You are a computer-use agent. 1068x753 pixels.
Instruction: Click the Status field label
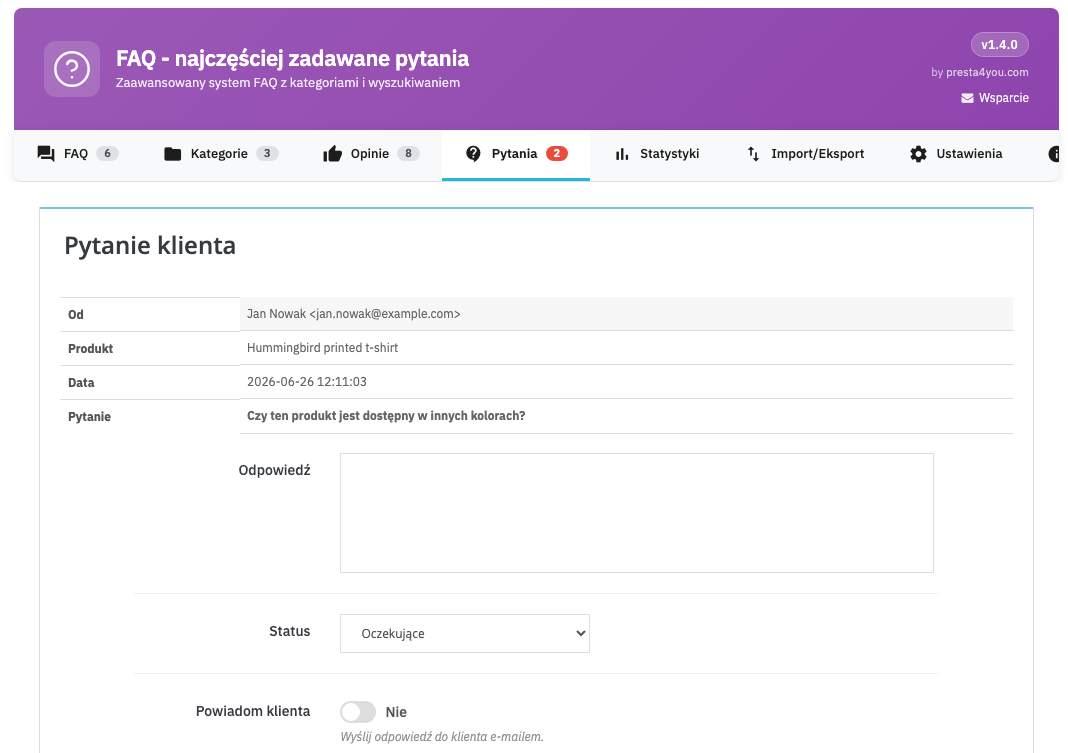tap(289, 631)
